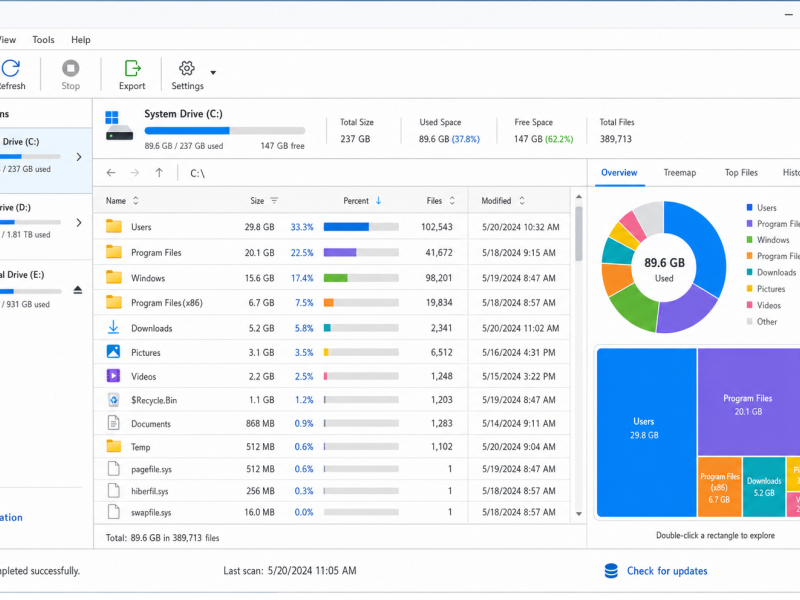This screenshot has width=800, height=600.
Task: Switch to the Top Files tab
Action: [x=741, y=172]
